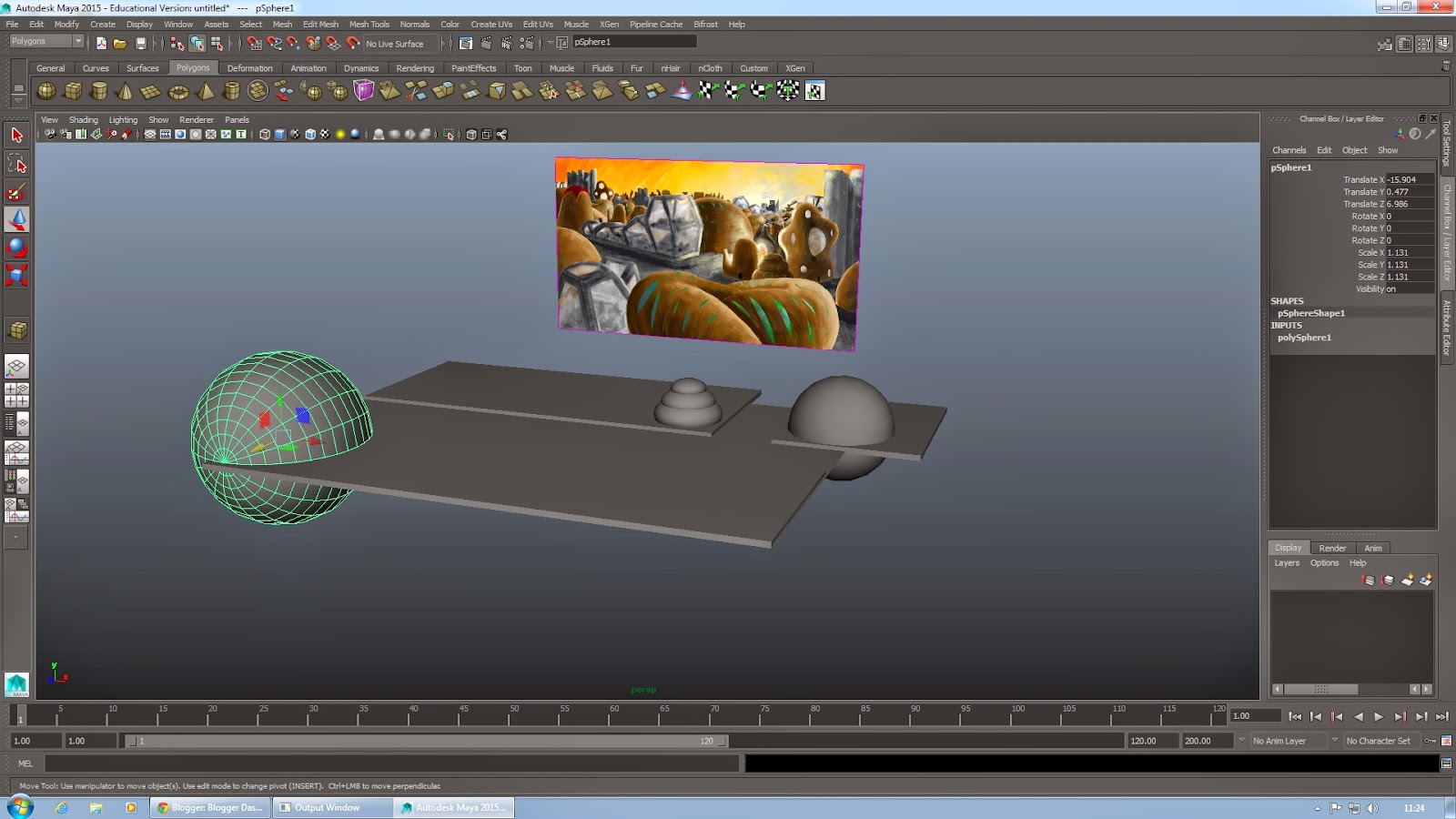Click the Open Scene folder icon
The width and height of the screenshot is (1456, 819).
[x=120, y=43]
